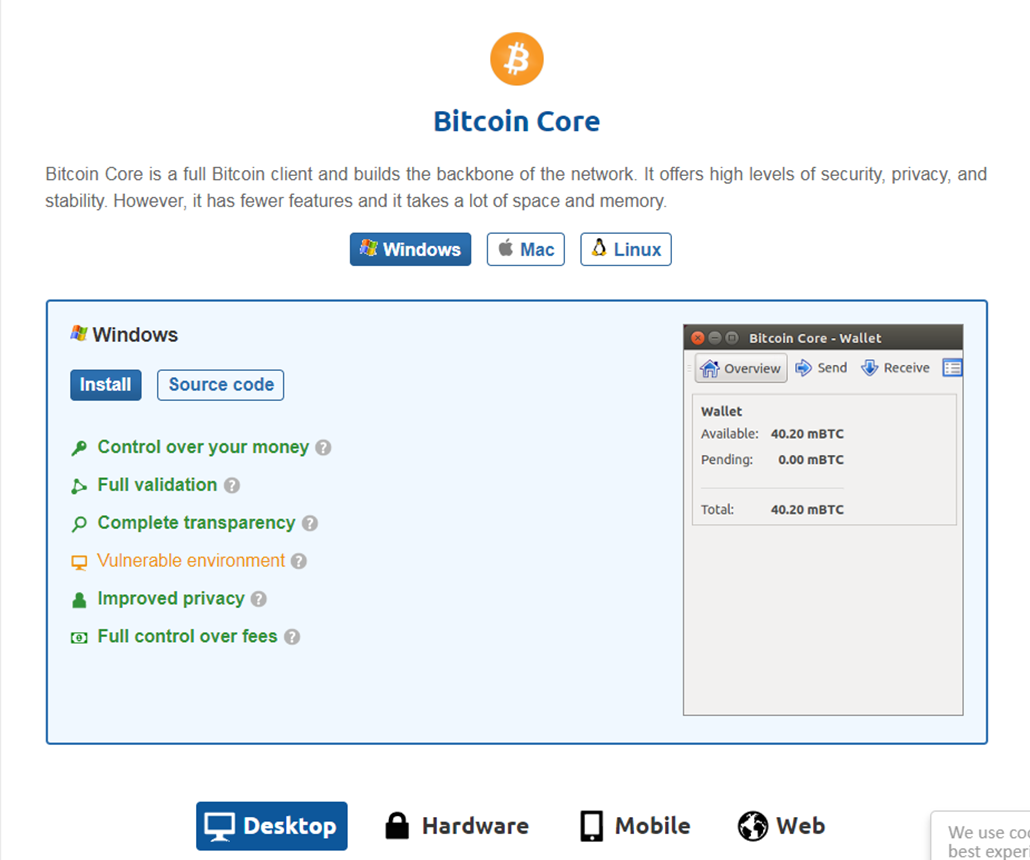The width and height of the screenshot is (1030, 860).
Task: Show help for Full validation
Action: point(232,486)
